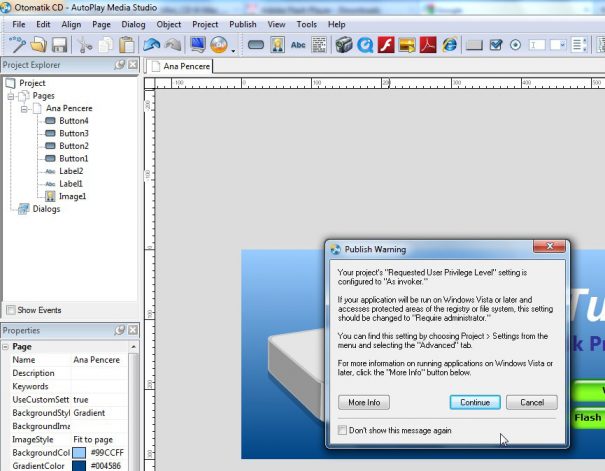Screen dimensions: 605x471
Task: Open the Help menu
Action: [336, 24]
